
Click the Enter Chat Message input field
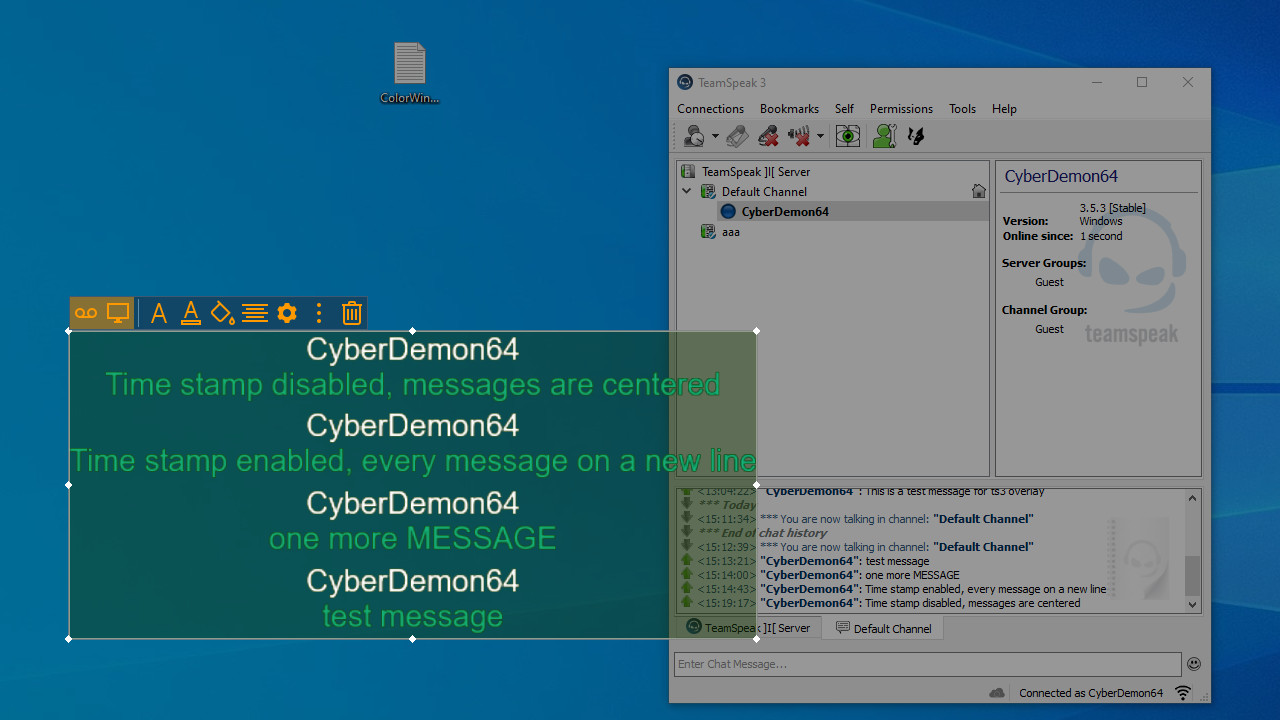click(x=927, y=664)
